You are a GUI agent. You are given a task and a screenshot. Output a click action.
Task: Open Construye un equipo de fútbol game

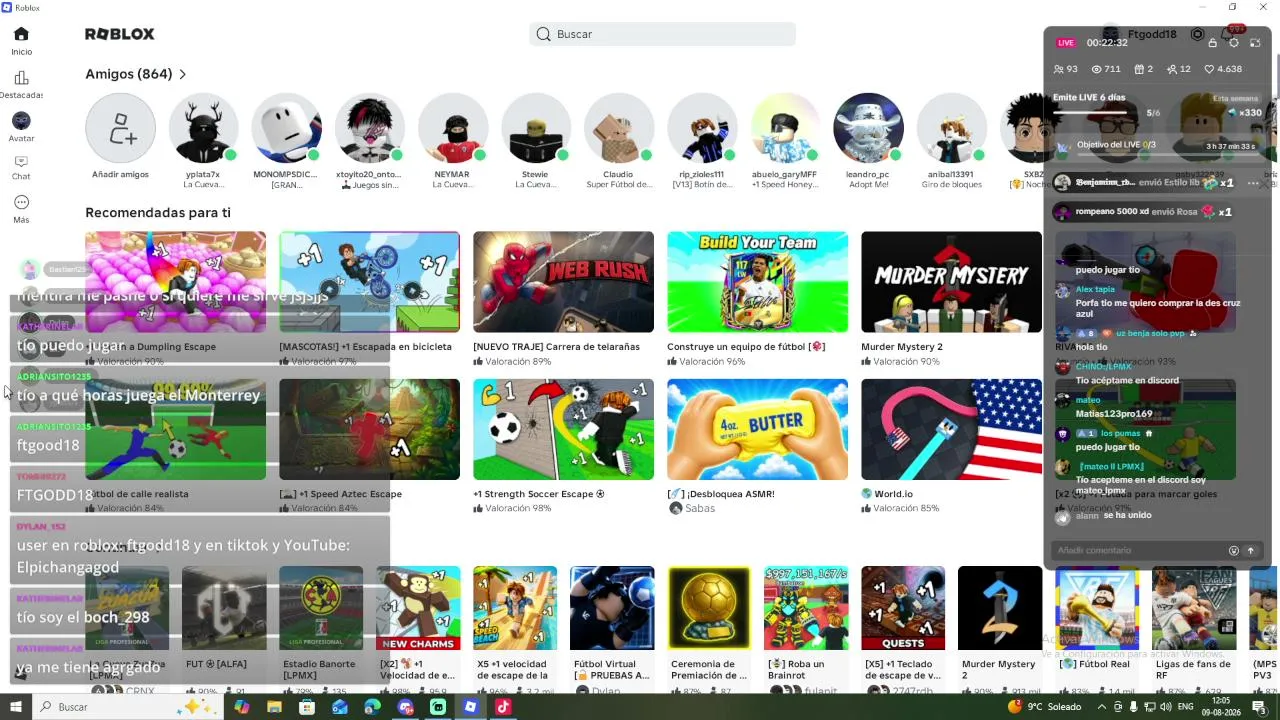[x=757, y=282]
